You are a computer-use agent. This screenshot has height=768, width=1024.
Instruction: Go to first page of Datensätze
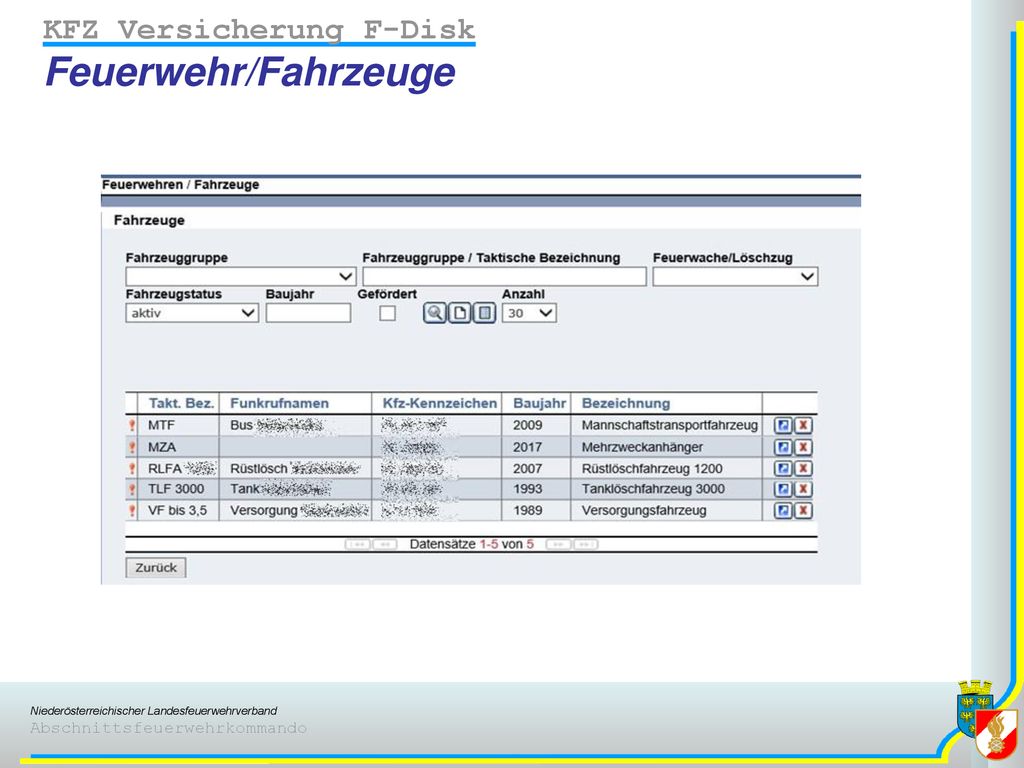(358, 544)
